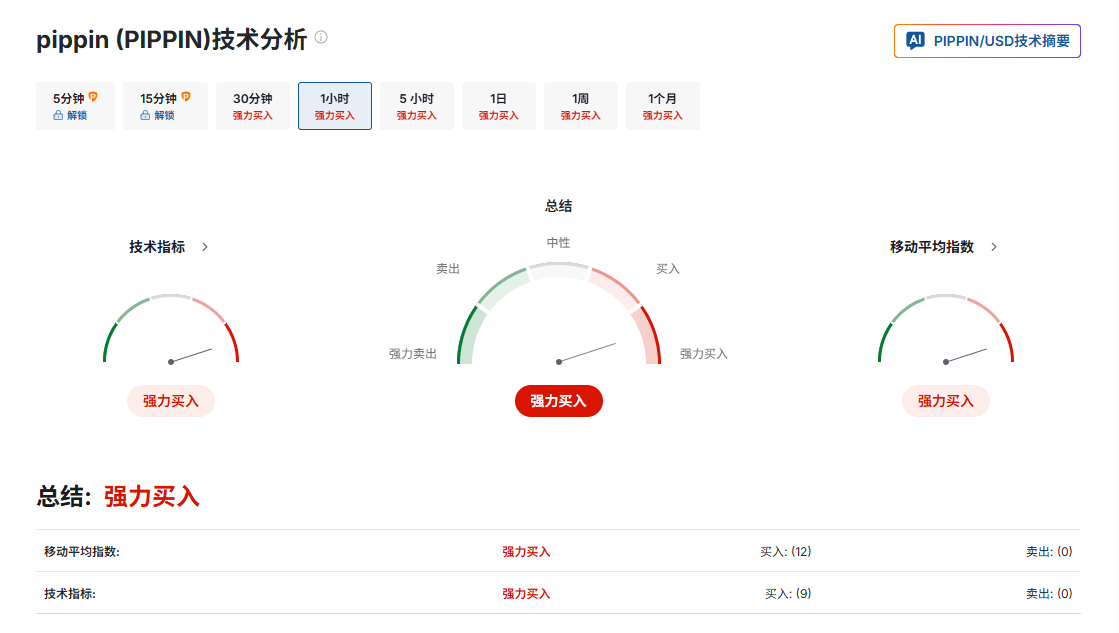Screen dimensions: 1119x633
Task: Click the pippin (PIPPIN)技术分析 page title
Action: [171, 39]
